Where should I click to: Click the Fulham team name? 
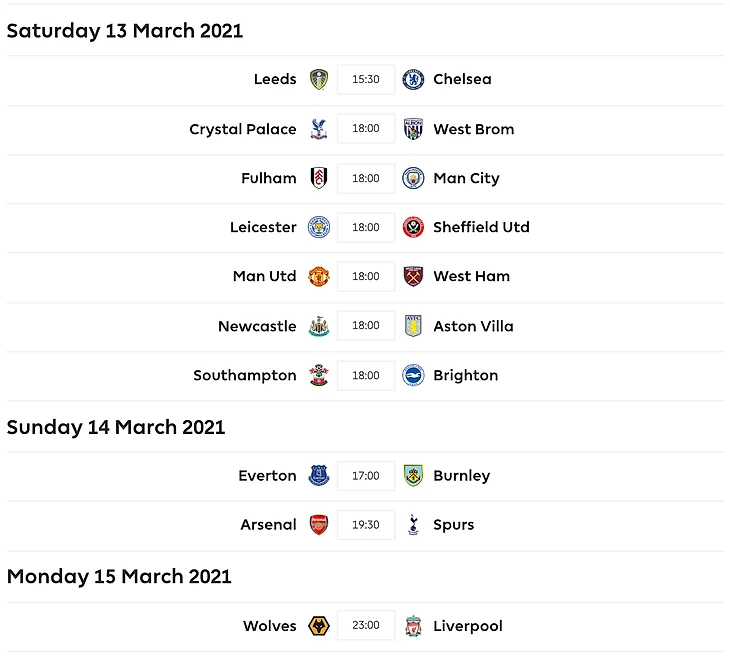point(269,178)
